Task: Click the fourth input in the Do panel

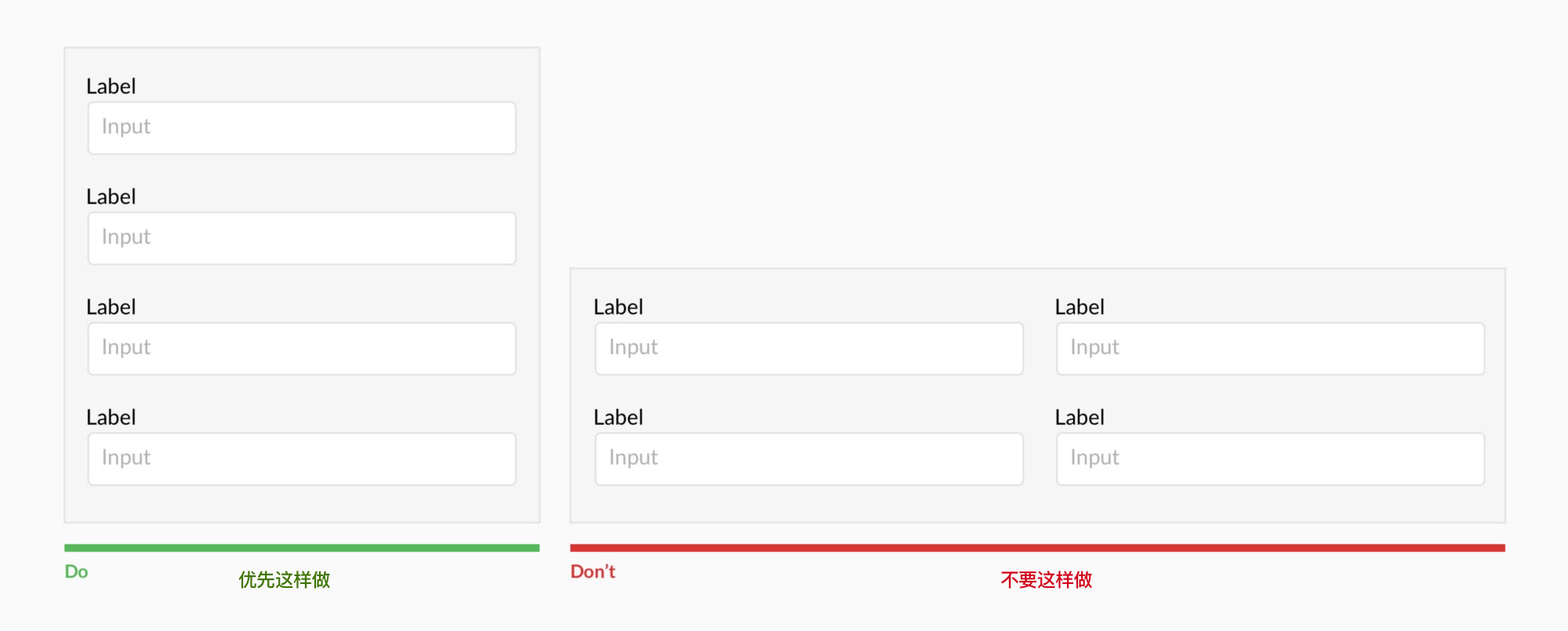Action: click(x=302, y=459)
